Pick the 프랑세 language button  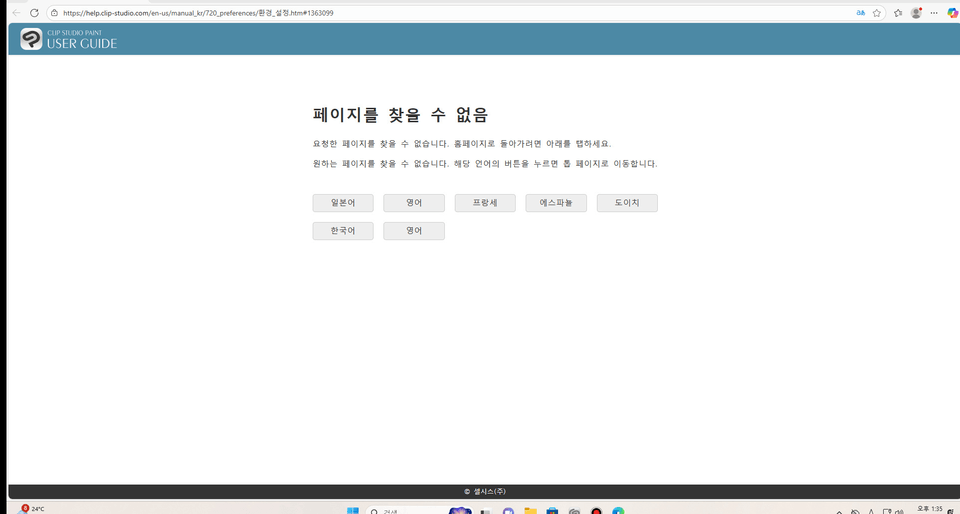485,203
